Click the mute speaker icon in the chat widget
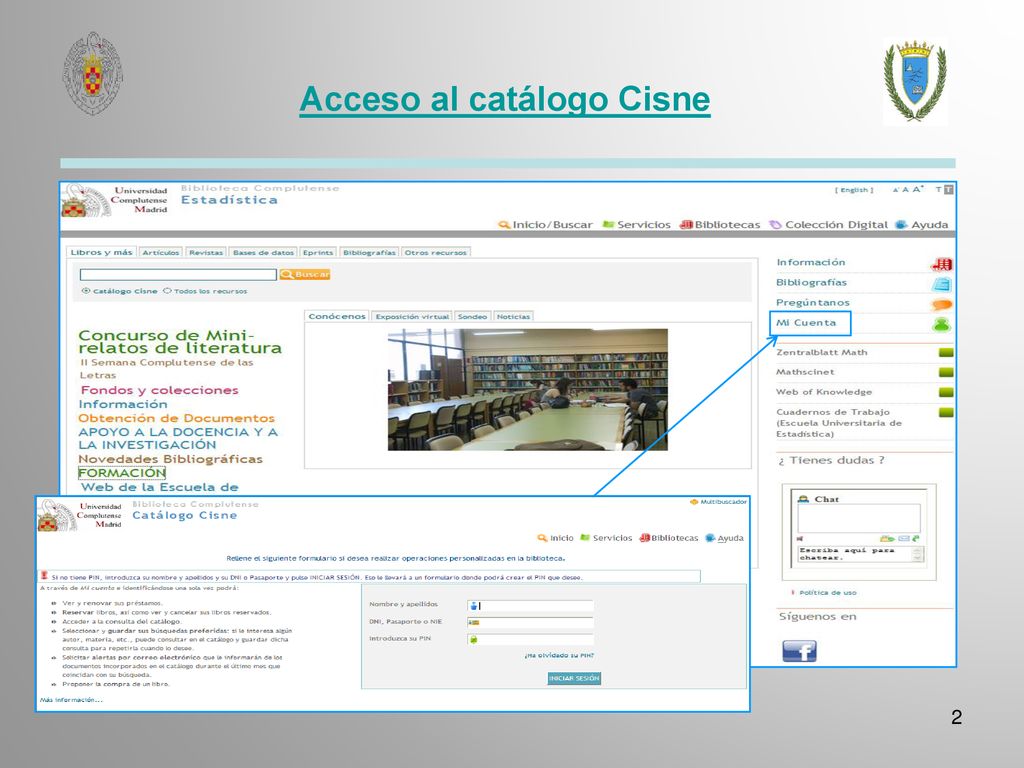Image resolution: width=1024 pixels, height=768 pixels. 799,539
